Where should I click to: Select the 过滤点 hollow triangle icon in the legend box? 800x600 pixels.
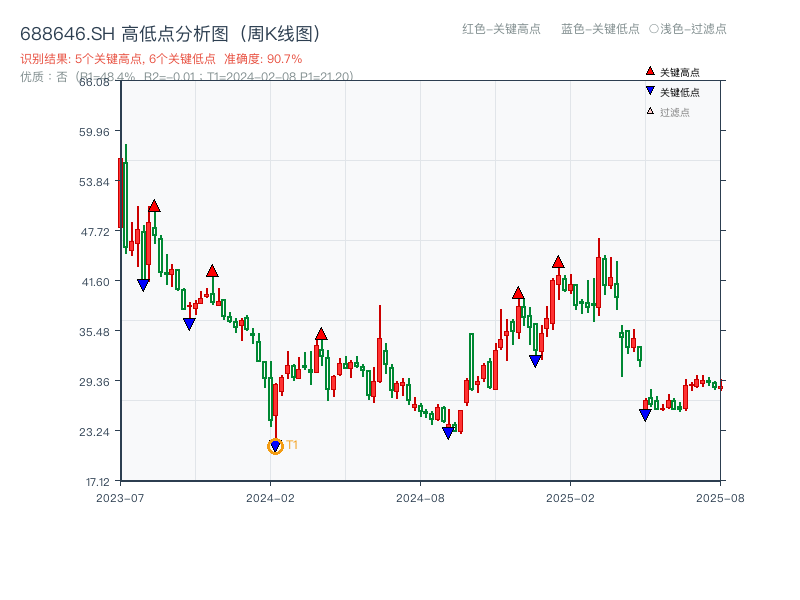[x=648, y=109]
